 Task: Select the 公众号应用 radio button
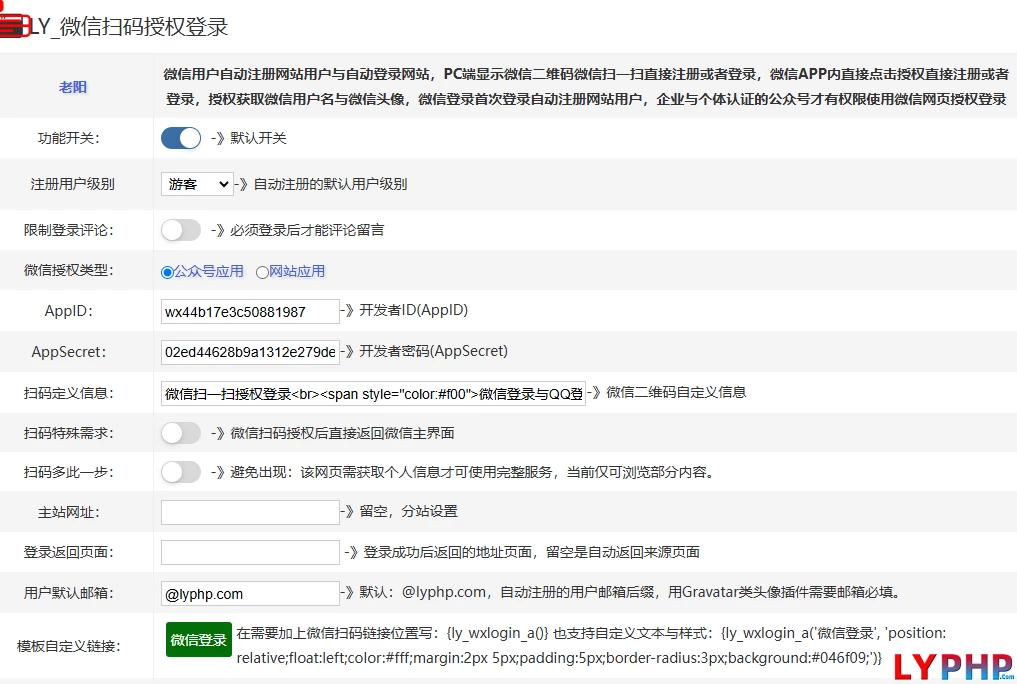point(167,272)
